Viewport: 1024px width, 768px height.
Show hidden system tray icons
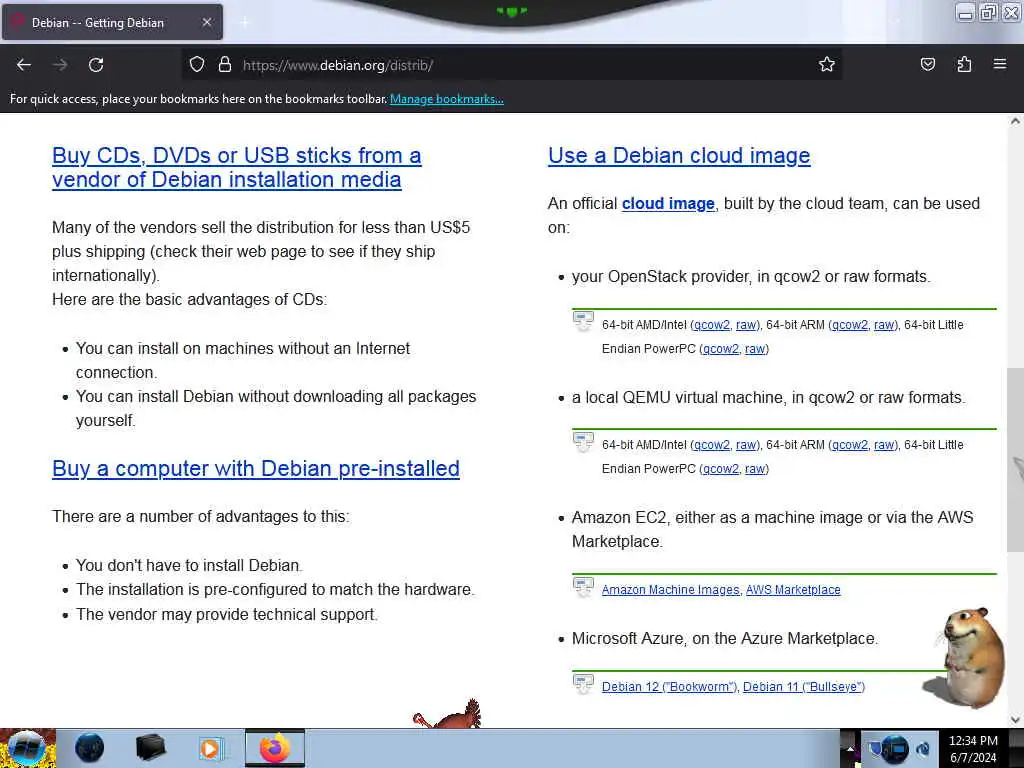850,749
